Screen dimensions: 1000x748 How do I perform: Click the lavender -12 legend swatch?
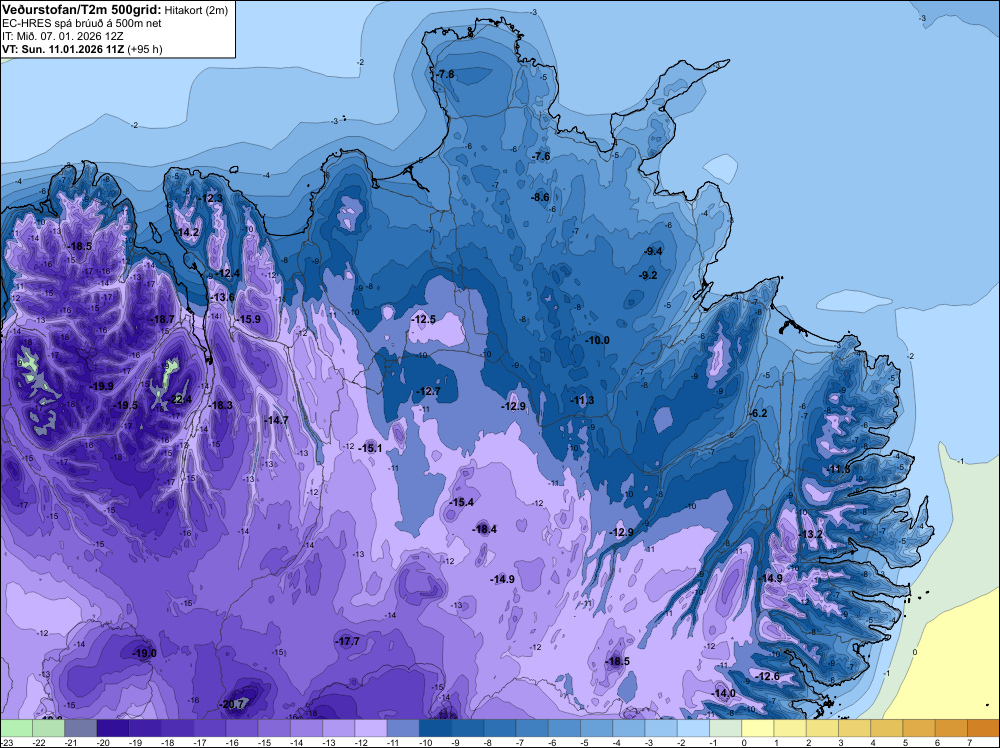(x=371, y=728)
